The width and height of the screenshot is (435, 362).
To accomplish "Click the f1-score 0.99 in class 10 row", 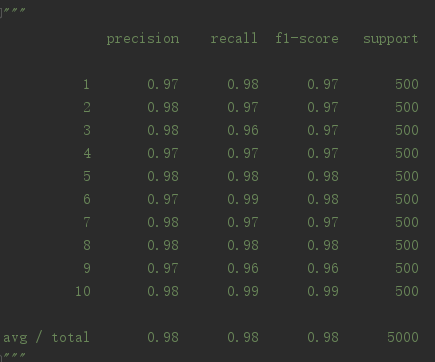I will (323, 291).
